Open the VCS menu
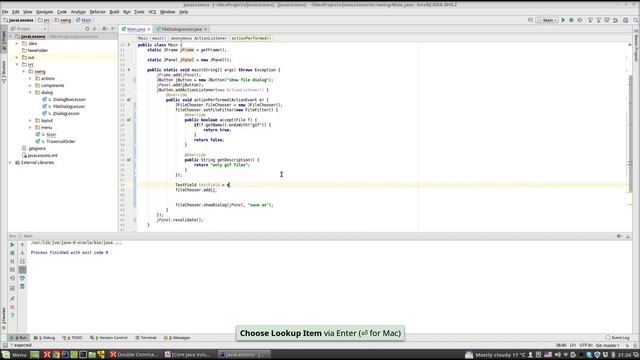 click(152, 12)
